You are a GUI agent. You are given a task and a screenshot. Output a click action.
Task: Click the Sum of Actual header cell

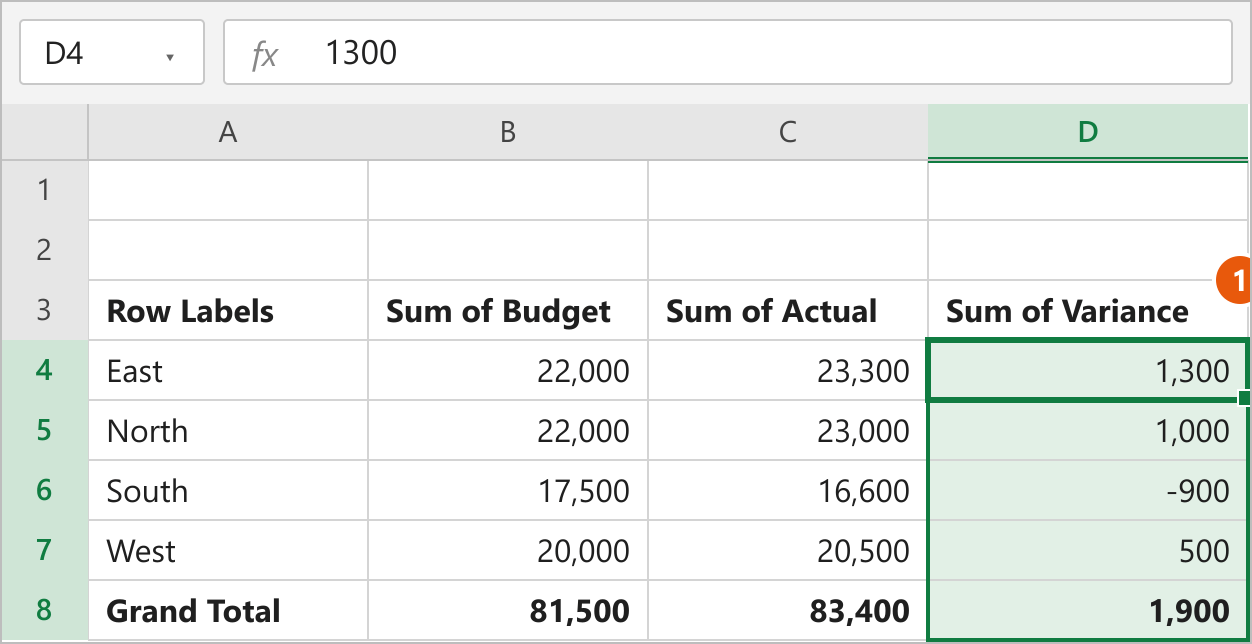point(788,310)
